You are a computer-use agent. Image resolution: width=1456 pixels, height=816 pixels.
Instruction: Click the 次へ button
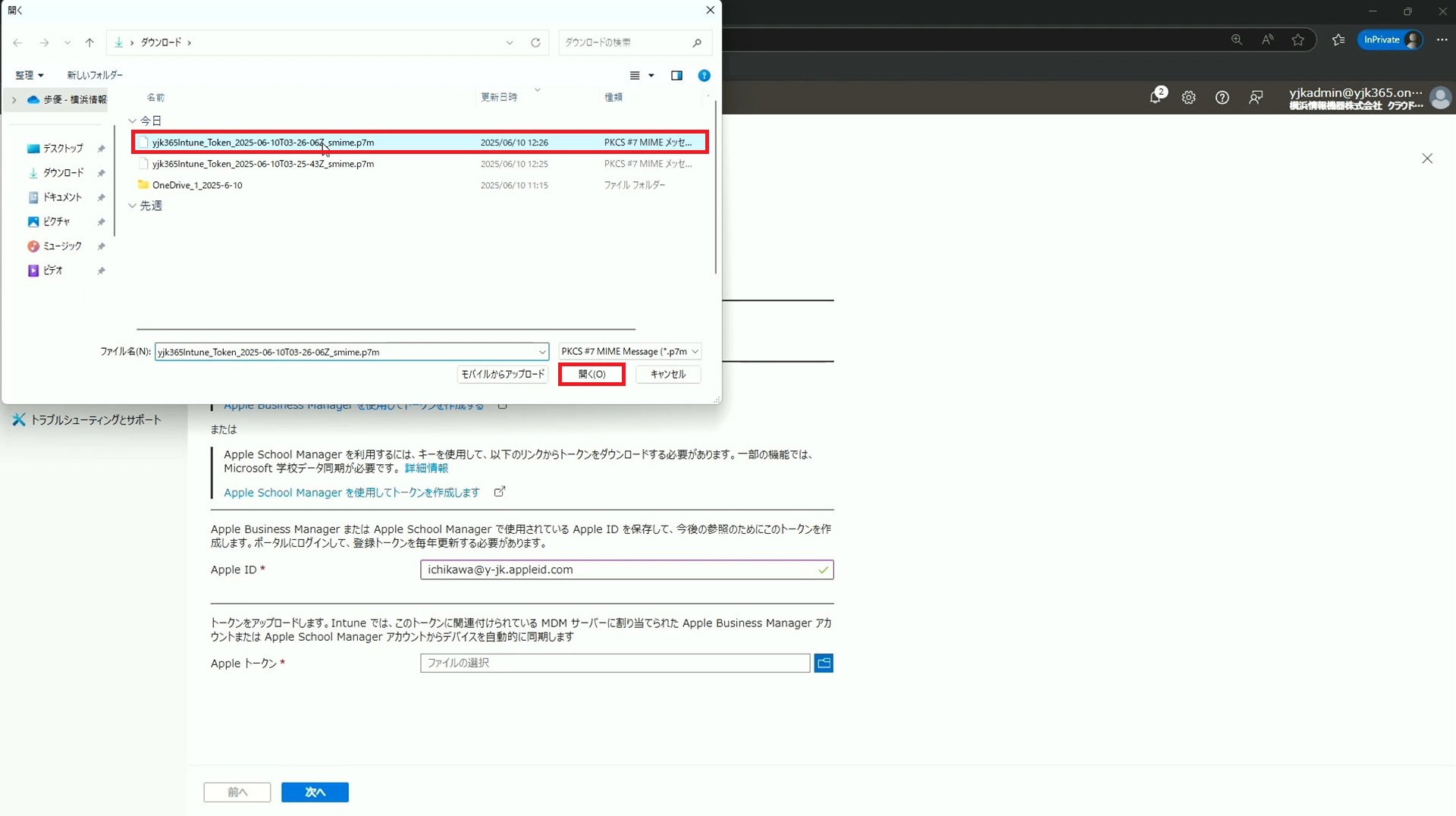[x=315, y=792]
